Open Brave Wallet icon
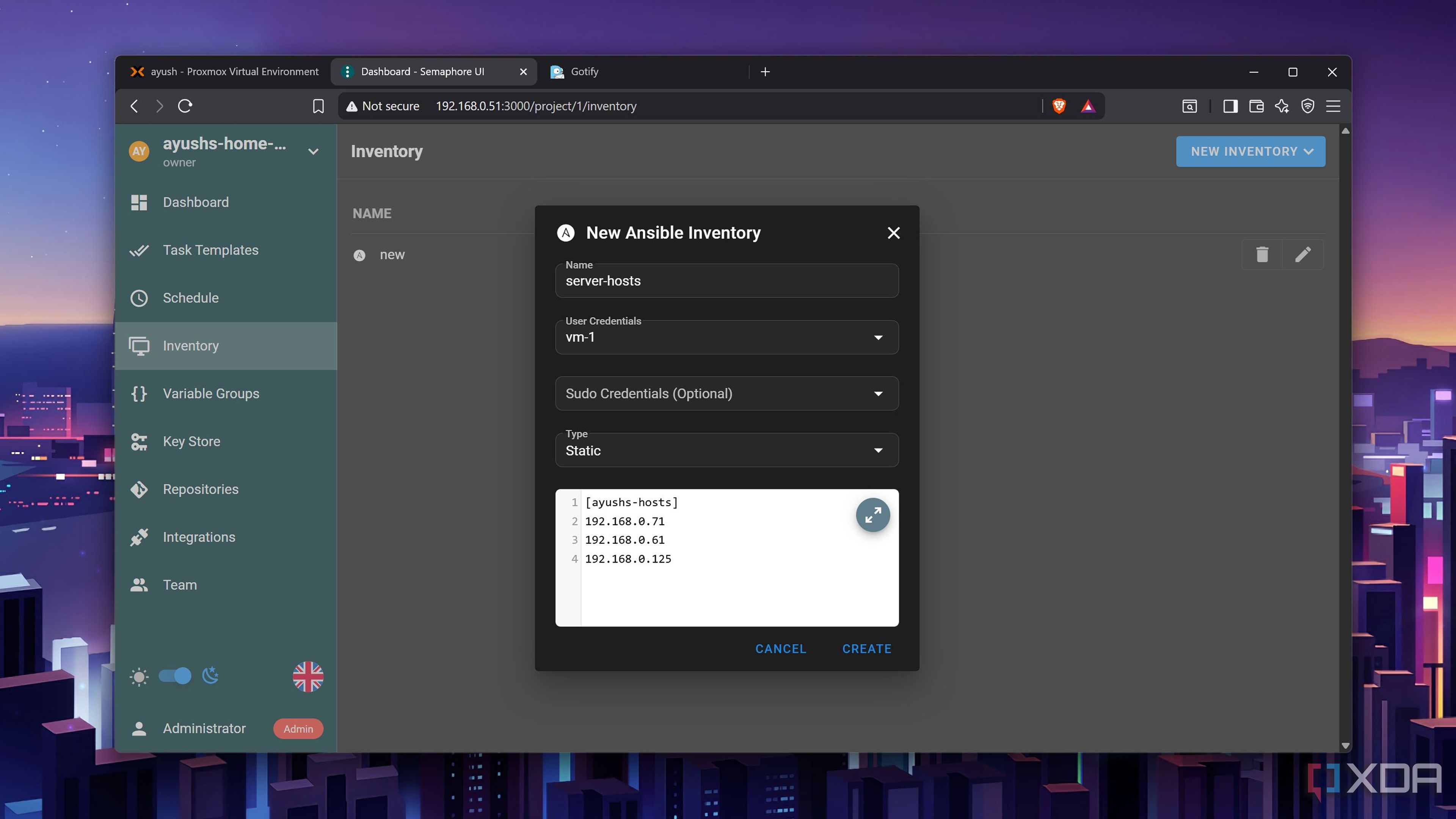Viewport: 1456px width, 819px height. pyautogui.click(x=1256, y=106)
